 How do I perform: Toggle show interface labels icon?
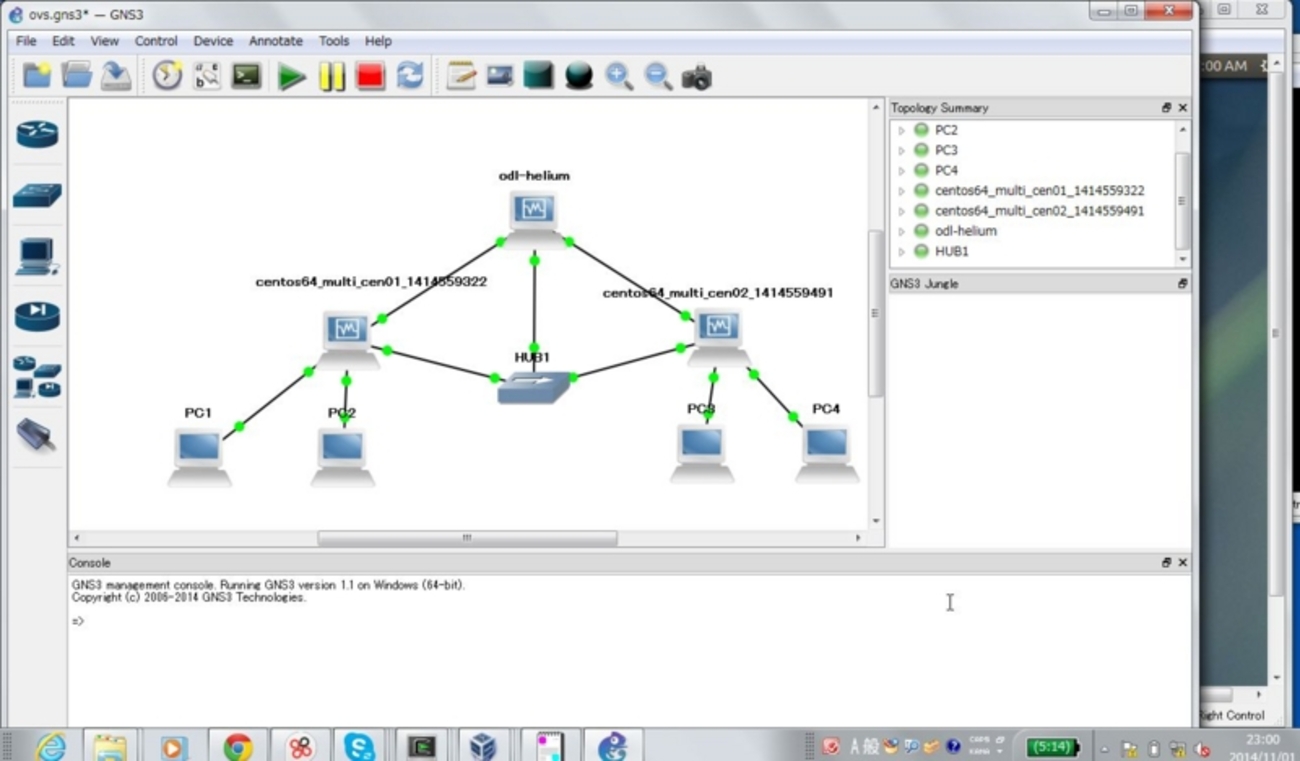pos(207,76)
